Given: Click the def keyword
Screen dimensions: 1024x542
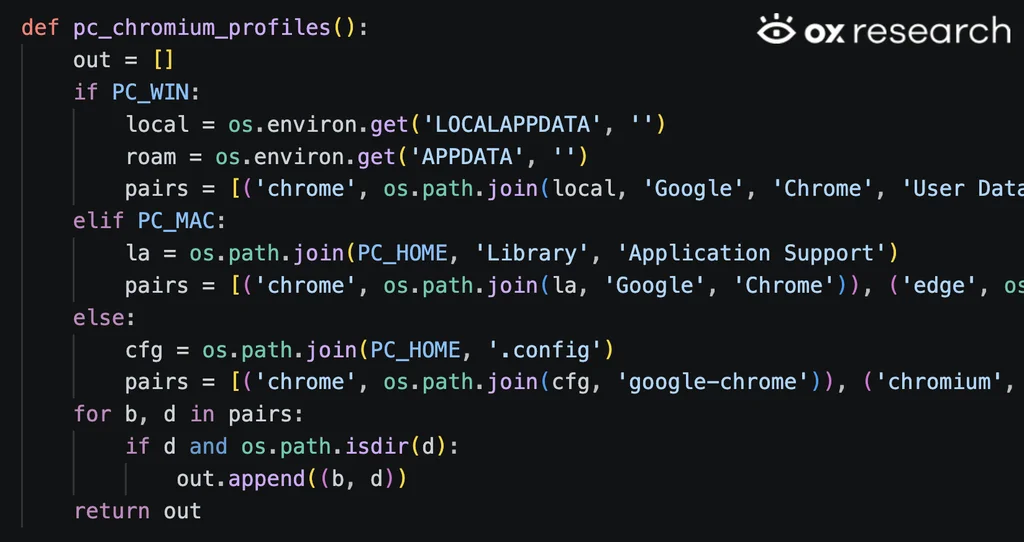Looking at the screenshot, I should (x=40, y=28).
